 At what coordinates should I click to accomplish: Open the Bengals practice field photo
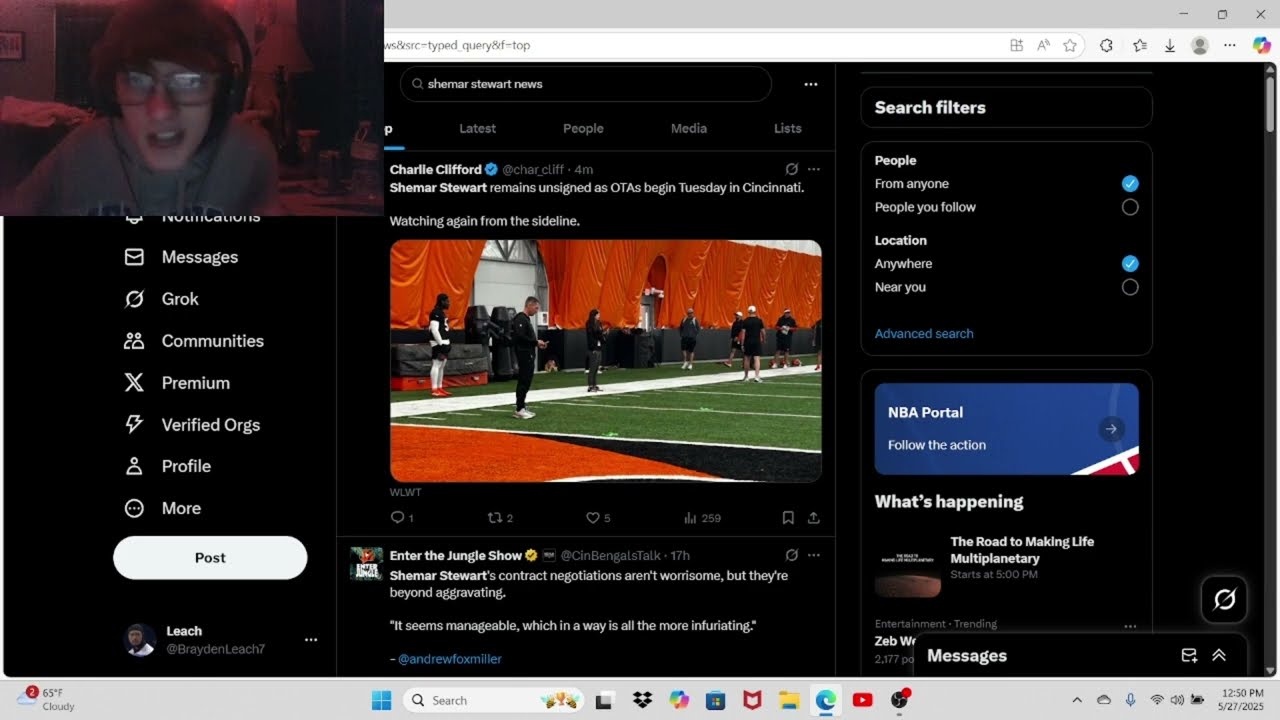pyautogui.click(x=606, y=361)
